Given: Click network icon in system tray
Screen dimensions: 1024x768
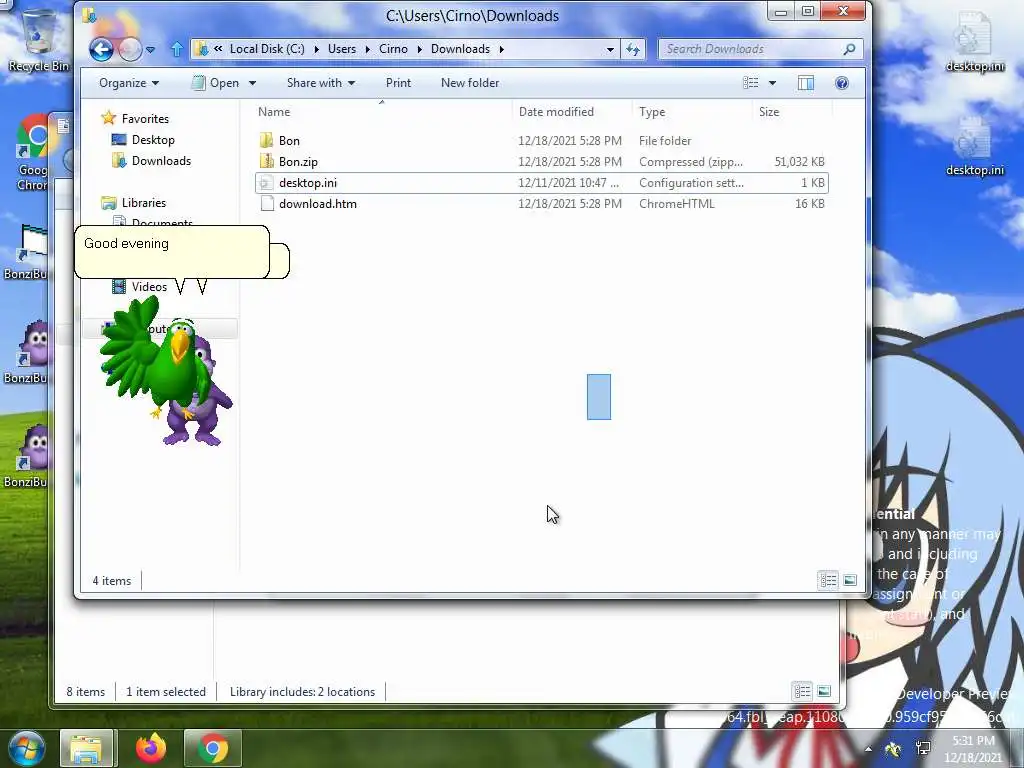Looking at the screenshot, I should tap(923, 748).
